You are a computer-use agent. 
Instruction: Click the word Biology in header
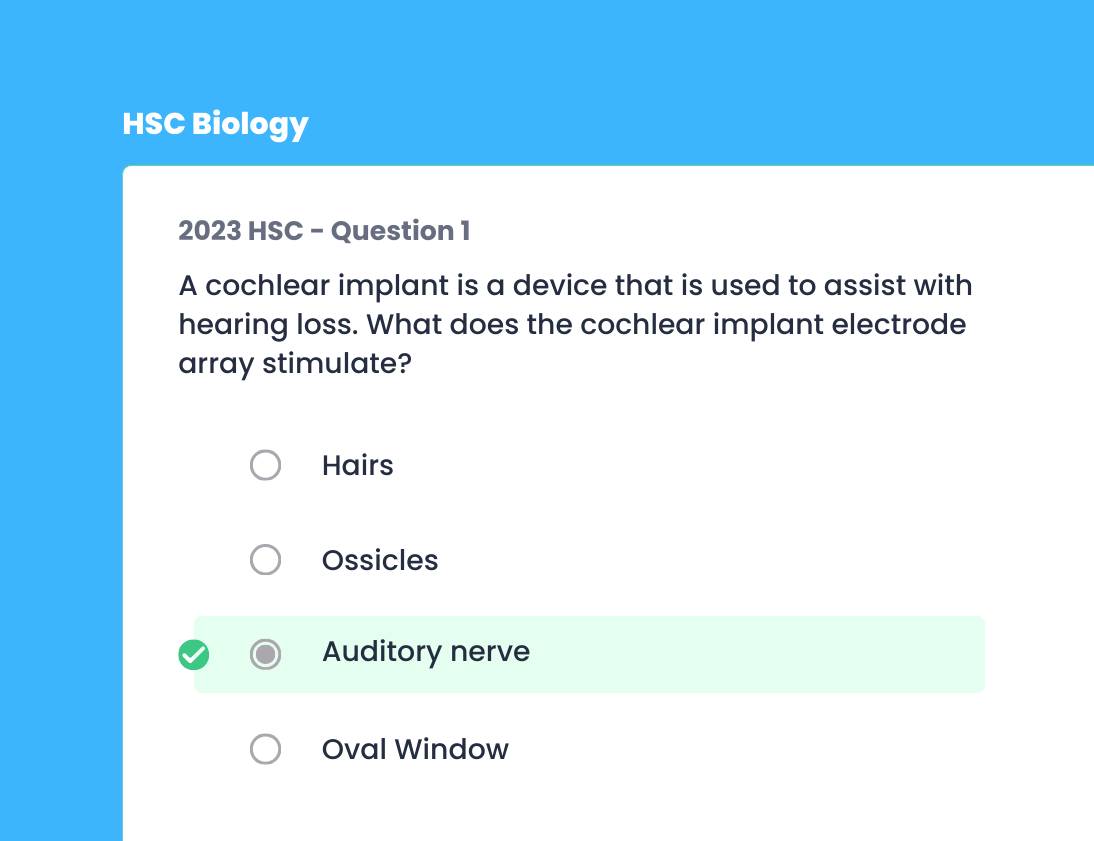click(x=250, y=124)
